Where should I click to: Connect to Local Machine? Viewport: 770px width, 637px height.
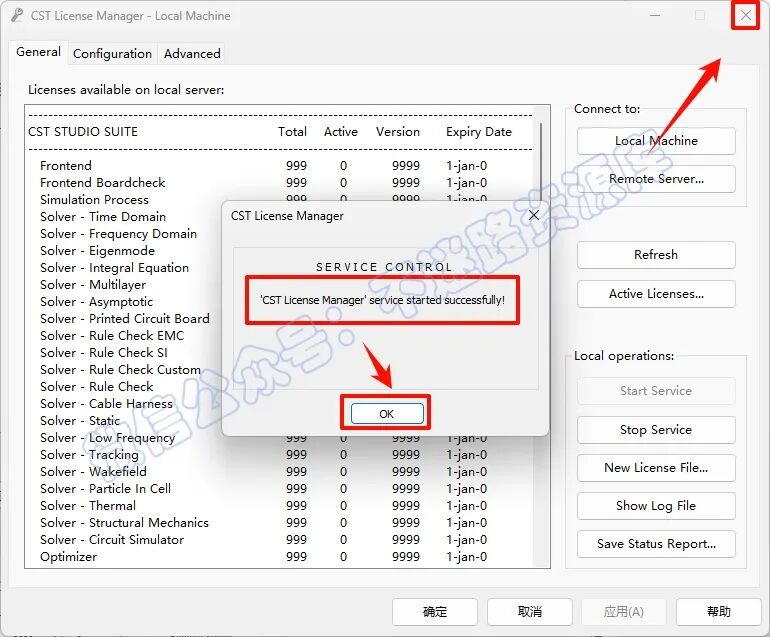pyautogui.click(x=656, y=140)
